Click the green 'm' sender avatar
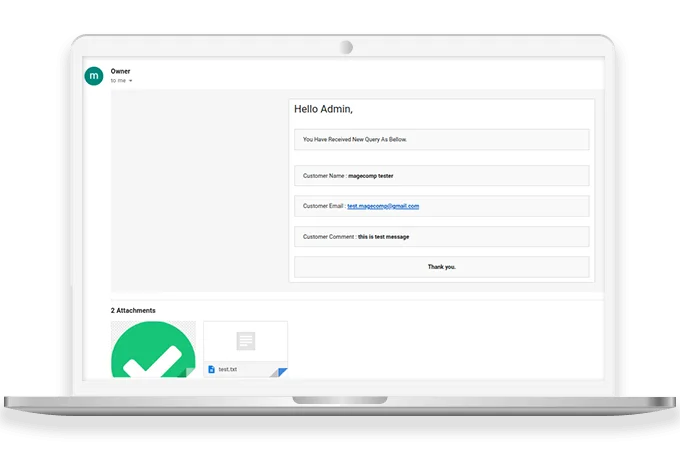Viewport: 680px width, 450px height. coord(94,76)
